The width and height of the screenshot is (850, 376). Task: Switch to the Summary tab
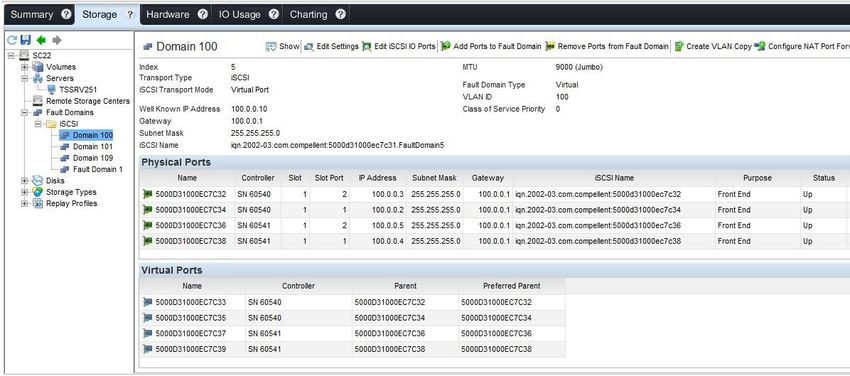[x=32, y=15]
